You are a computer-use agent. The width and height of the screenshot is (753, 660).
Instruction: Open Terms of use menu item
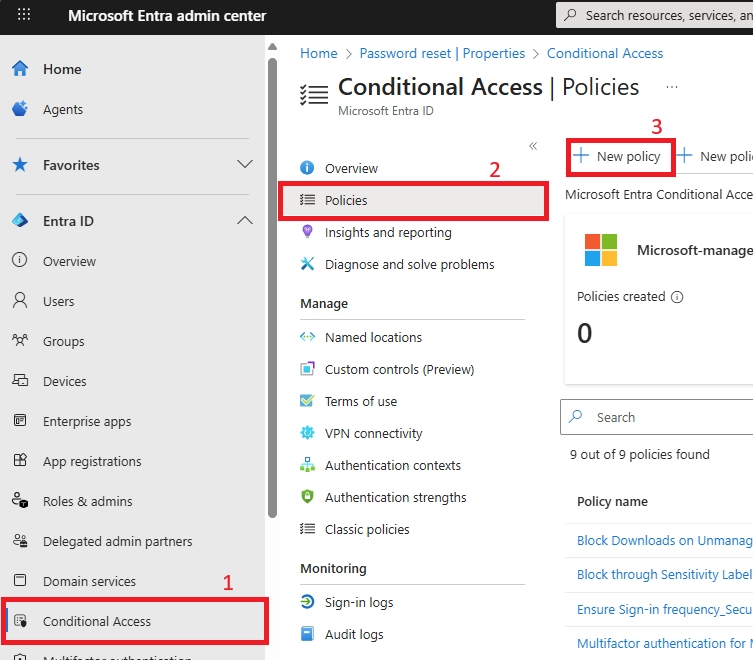361,402
